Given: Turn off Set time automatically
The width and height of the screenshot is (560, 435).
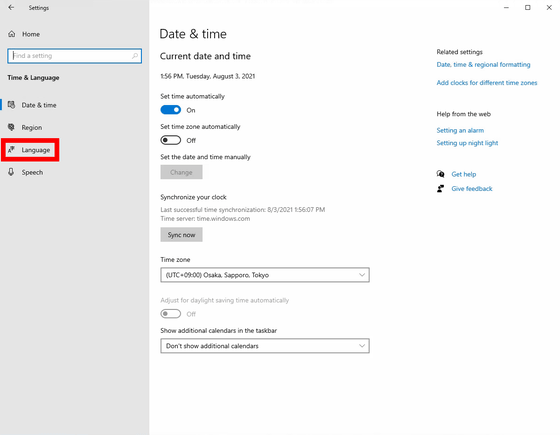Looking at the screenshot, I should [x=171, y=110].
